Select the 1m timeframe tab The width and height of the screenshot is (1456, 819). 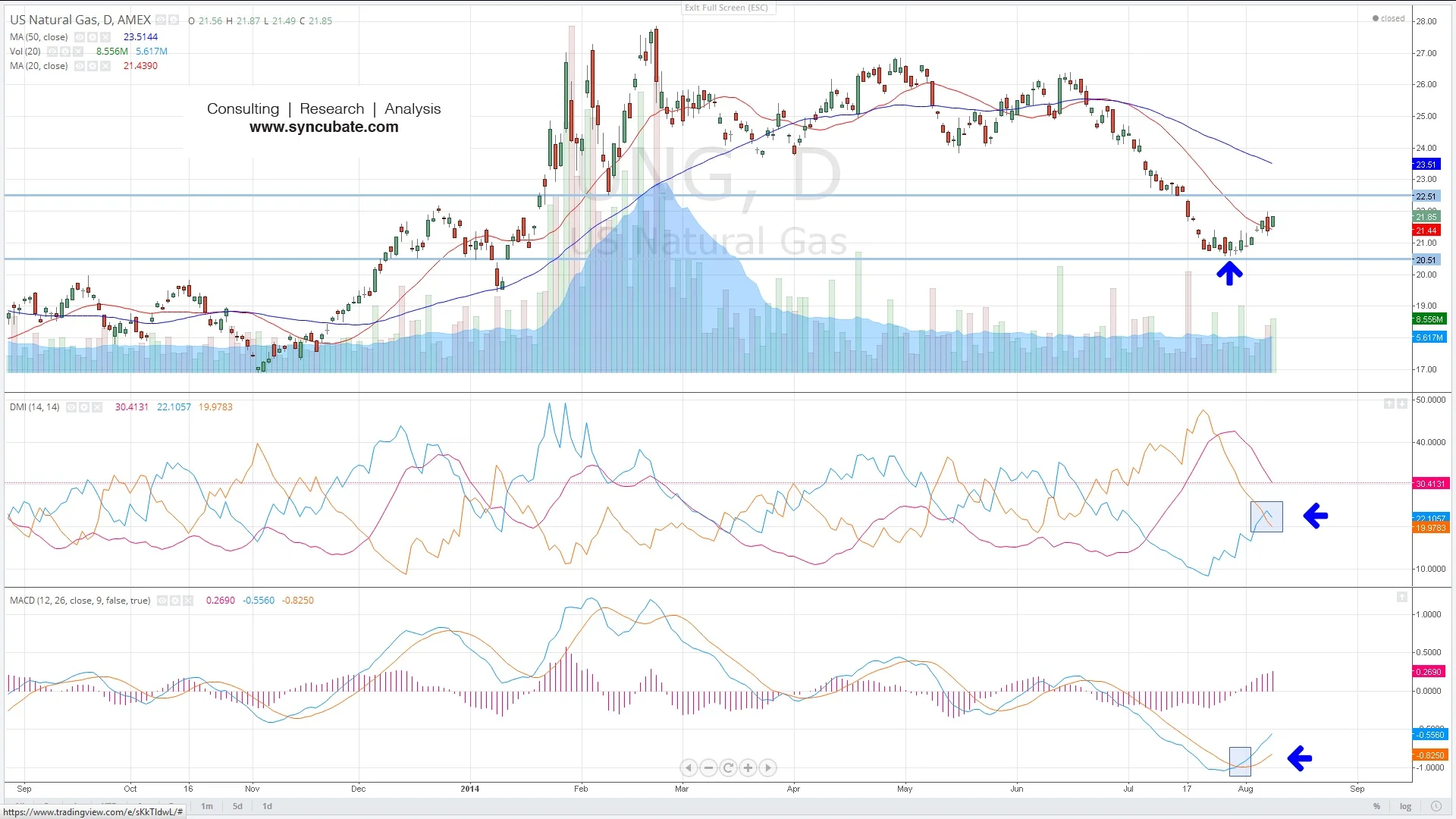[x=207, y=806]
